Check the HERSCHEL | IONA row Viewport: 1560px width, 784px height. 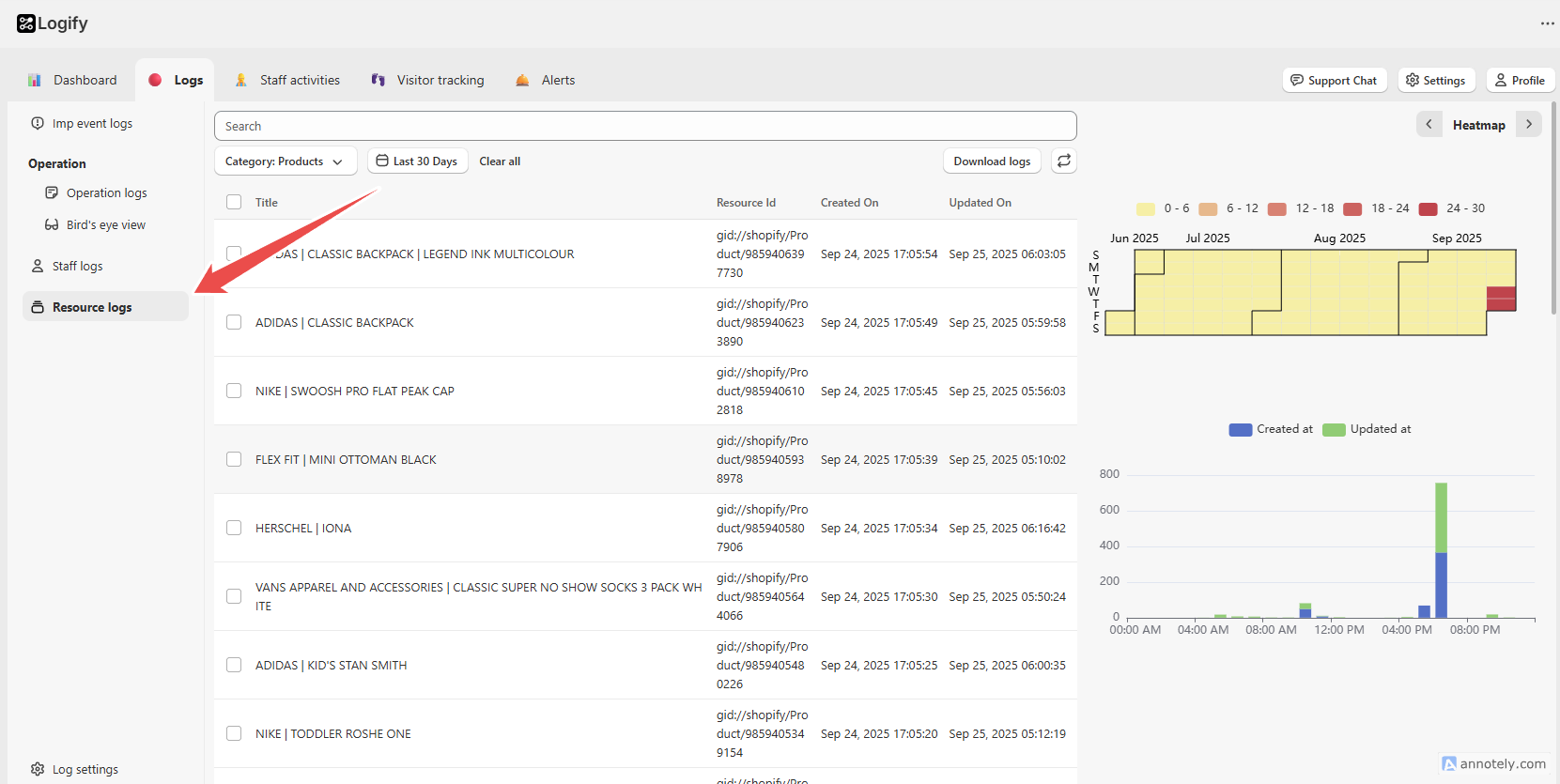(234, 528)
